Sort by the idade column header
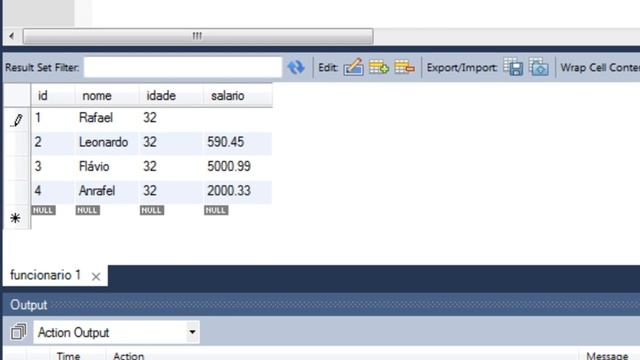The image size is (640, 360). click(171, 96)
